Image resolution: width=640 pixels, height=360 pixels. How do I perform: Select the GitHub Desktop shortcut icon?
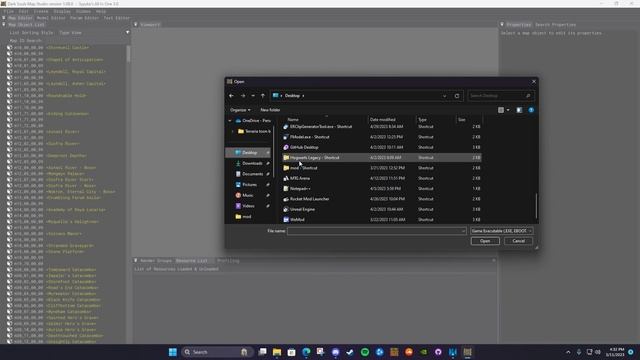(x=286, y=147)
